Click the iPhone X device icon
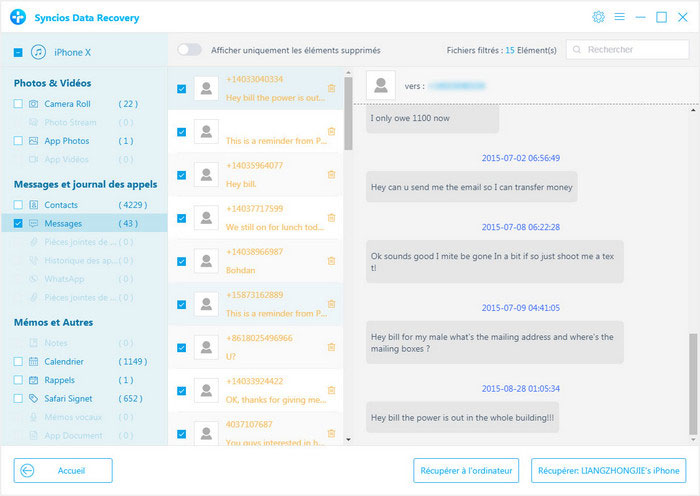This screenshot has width=700, height=496. tap(38, 52)
